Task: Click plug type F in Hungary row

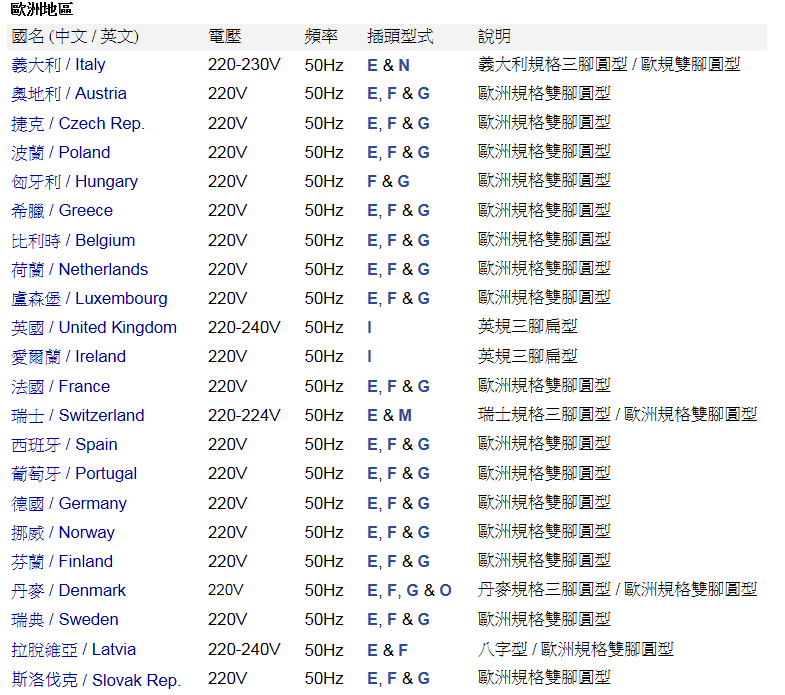Action: [x=371, y=181]
